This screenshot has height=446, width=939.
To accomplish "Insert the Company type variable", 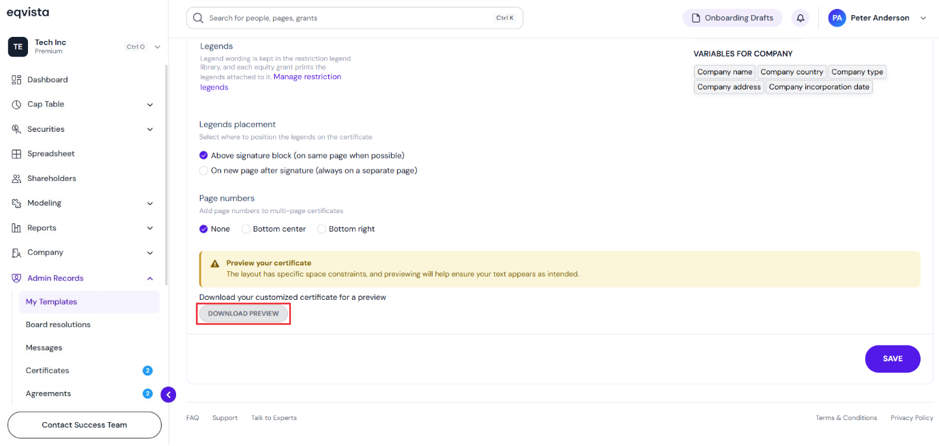I will click(x=857, y=72).
